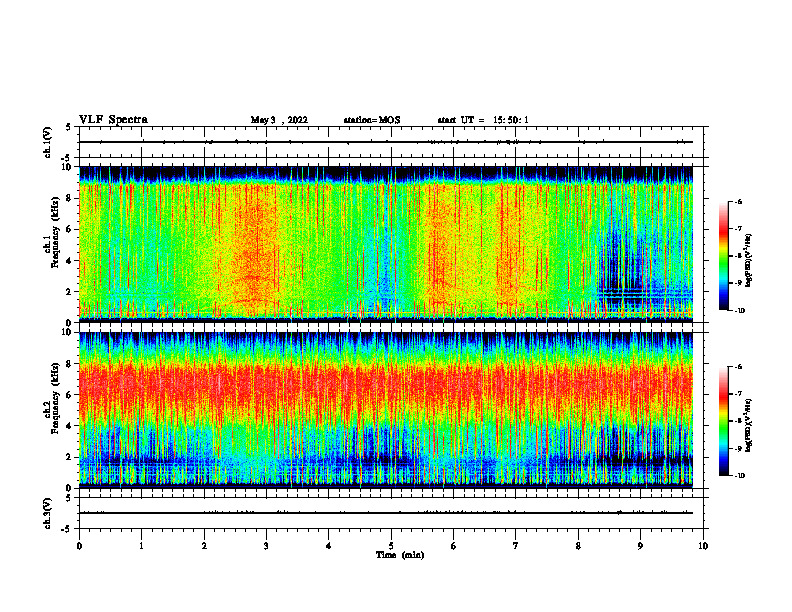Click the "3" tick label on the time axis
The width and height of the screenshot is (792, 612).
coord(266,546)
